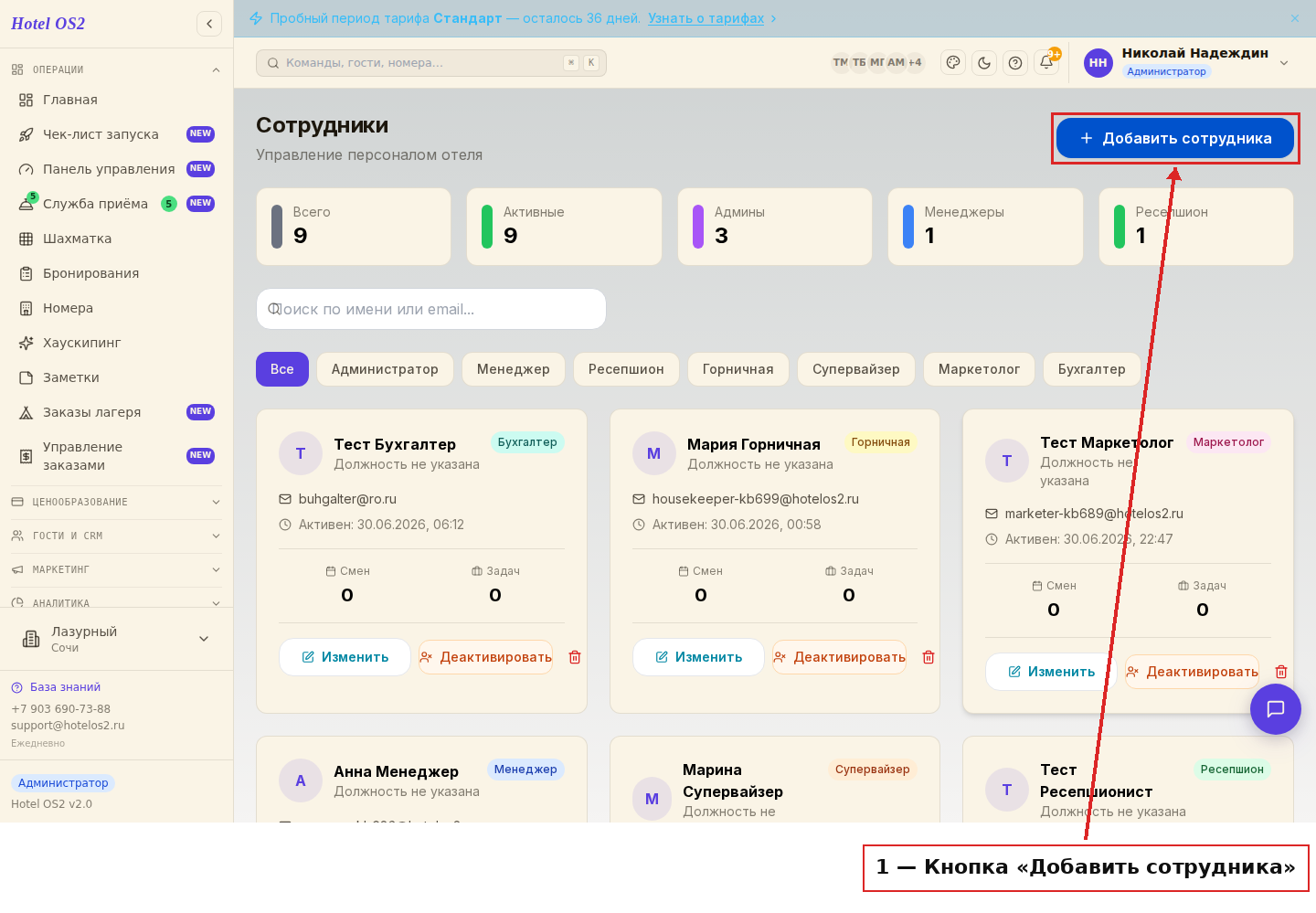Click the Изменить button for Тест Маркетолог
The image size is (1316, 913).
(x=1051, y=672)
